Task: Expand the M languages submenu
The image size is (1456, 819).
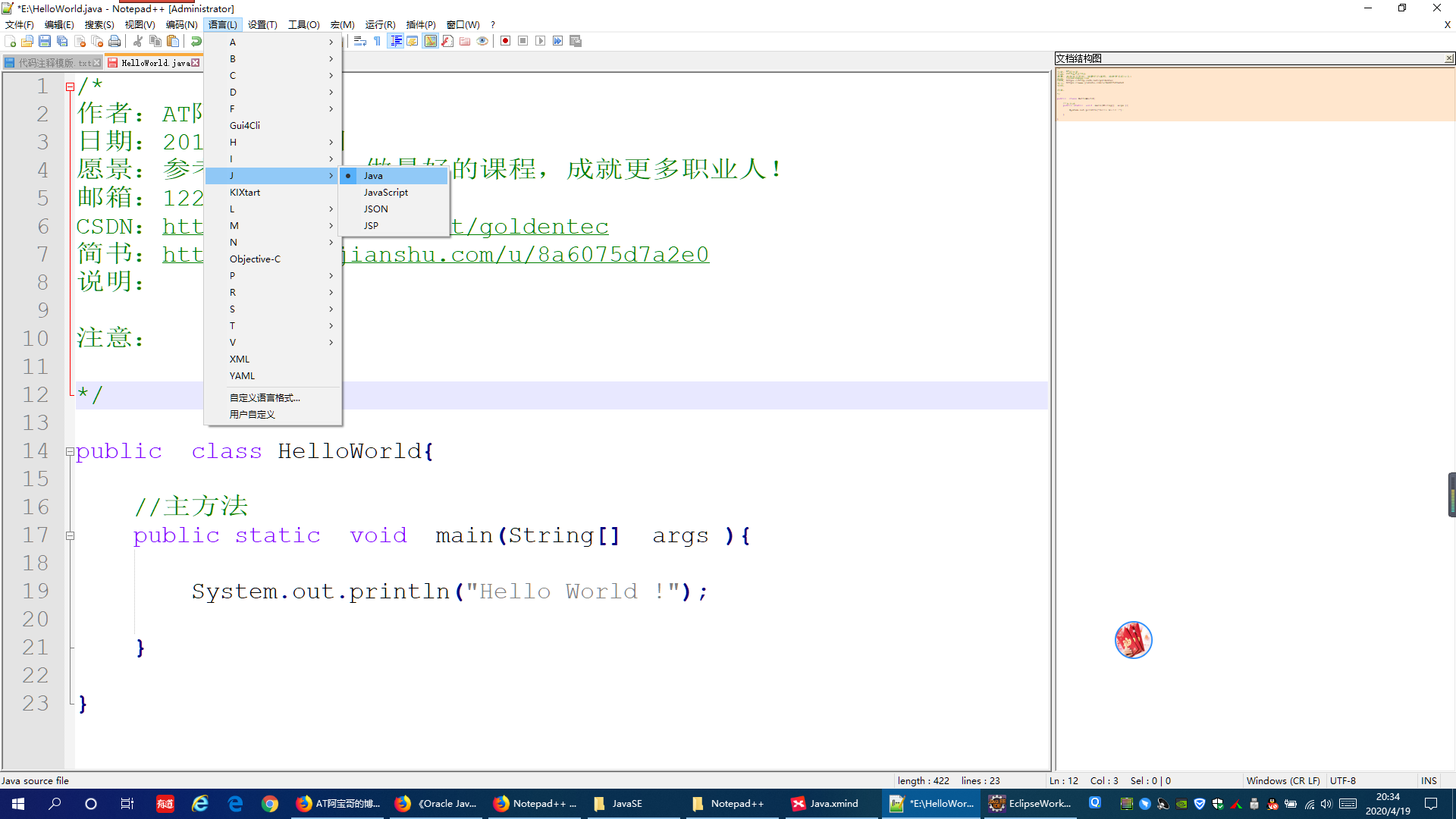Action: pyautogui.click(x=272, y=226)
